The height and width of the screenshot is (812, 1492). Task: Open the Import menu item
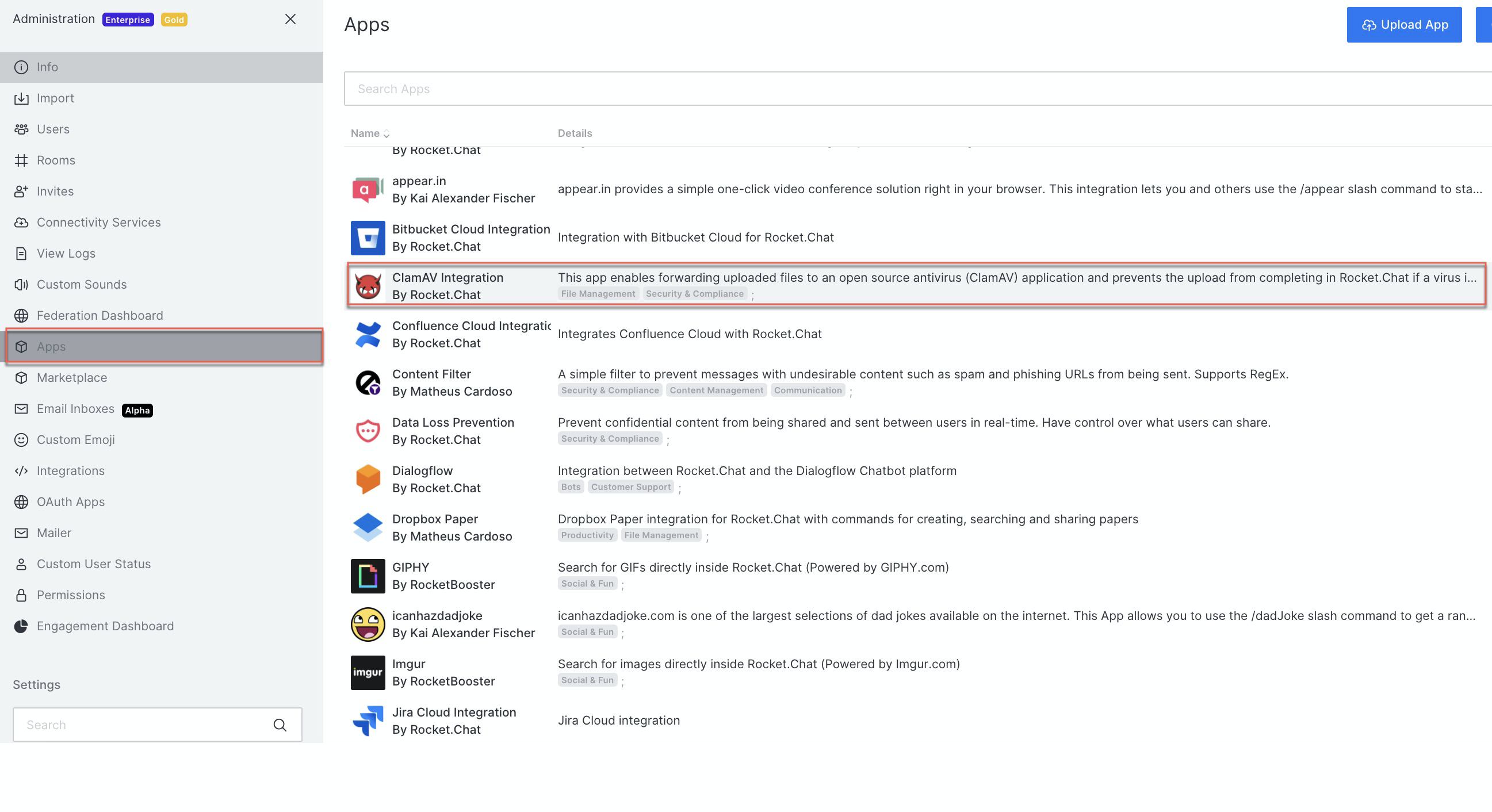pos(162,98)
